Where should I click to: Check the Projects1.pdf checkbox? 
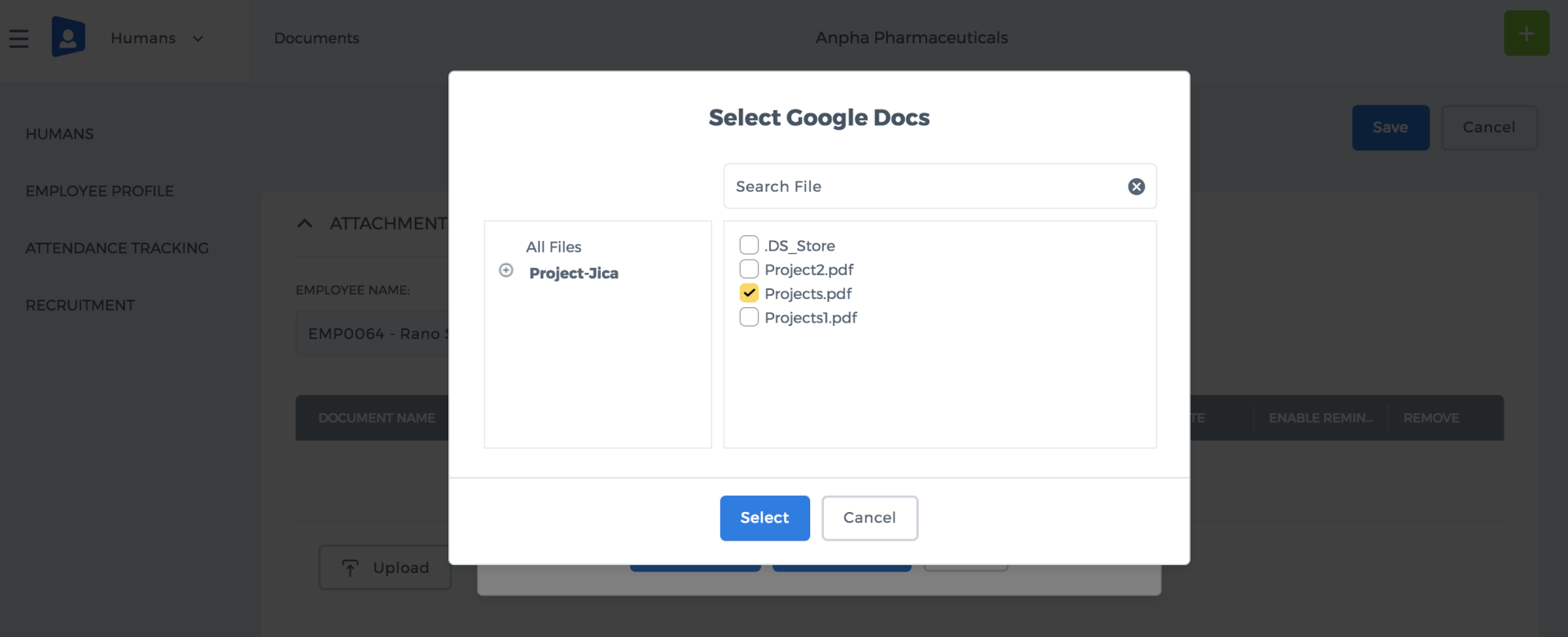click(749, 317)
